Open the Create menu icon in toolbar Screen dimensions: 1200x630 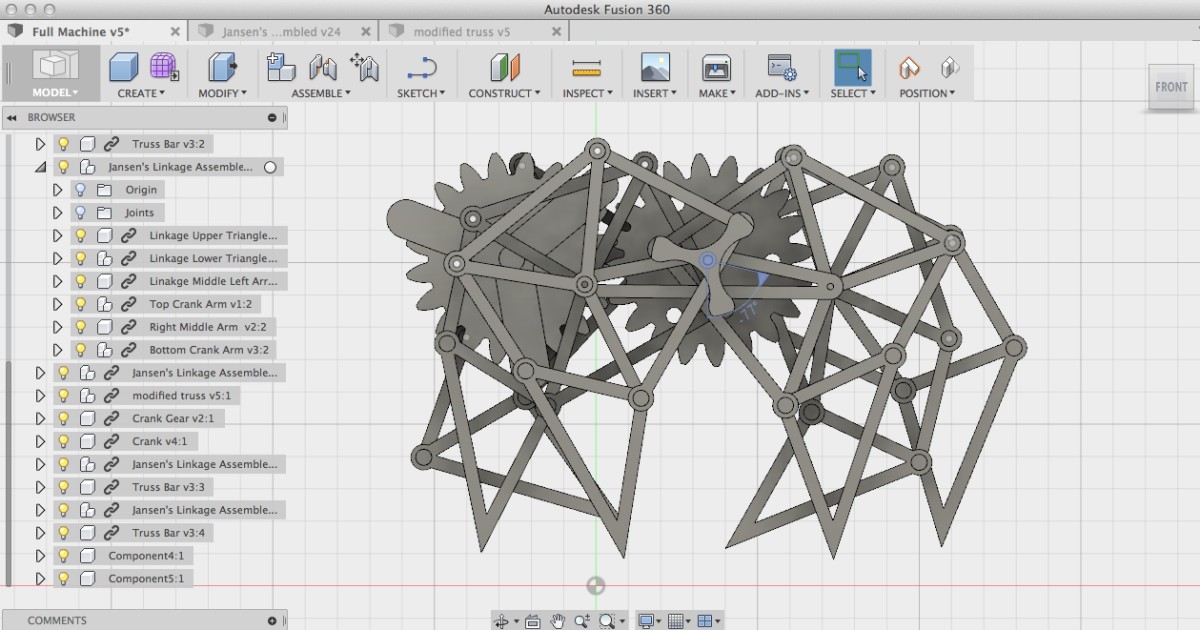point(124,66)
